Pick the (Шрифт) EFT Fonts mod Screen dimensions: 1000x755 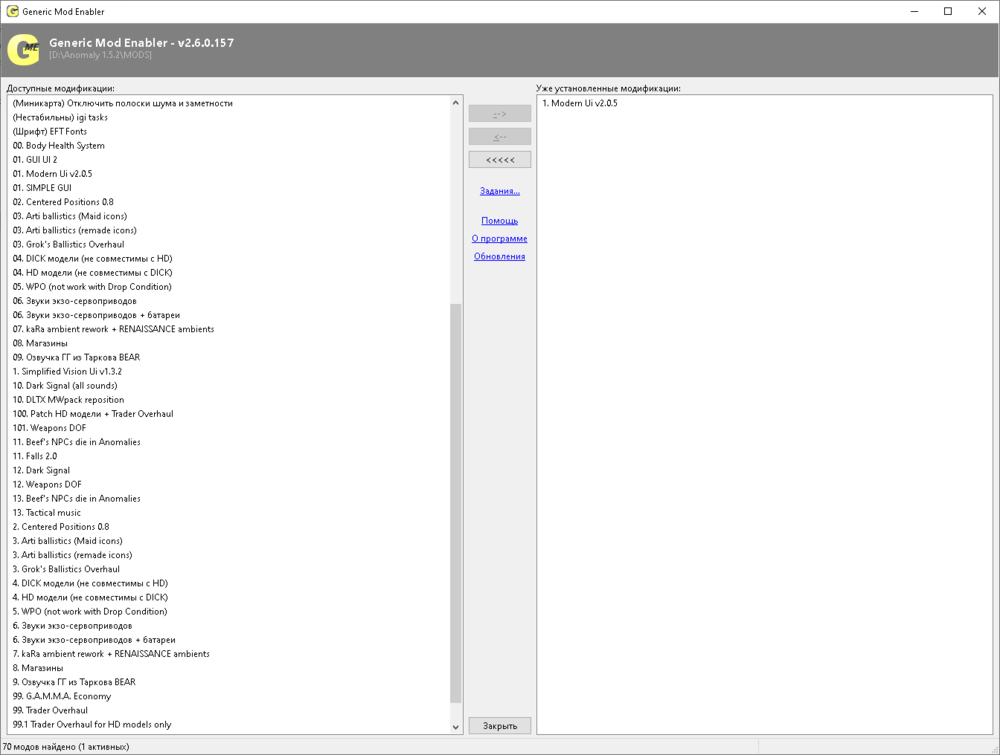pos(50,131)
